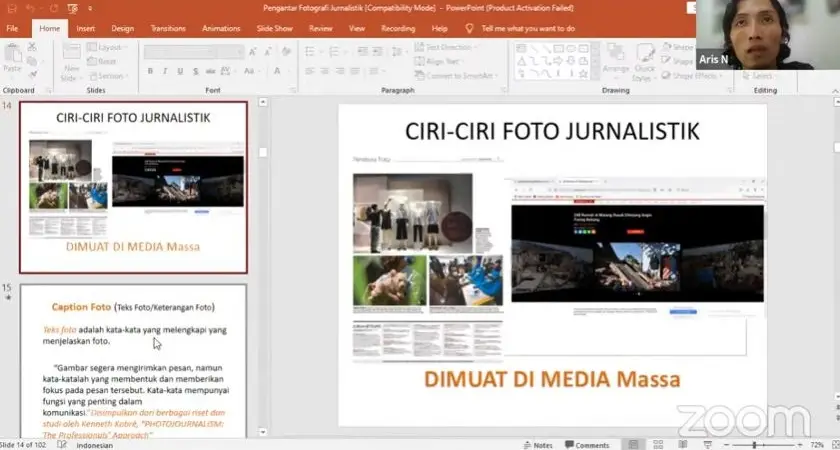Click the Undo arrow in quick access toolbar
Viewport: 840px width, 450px height.
[x=31, y=9]
